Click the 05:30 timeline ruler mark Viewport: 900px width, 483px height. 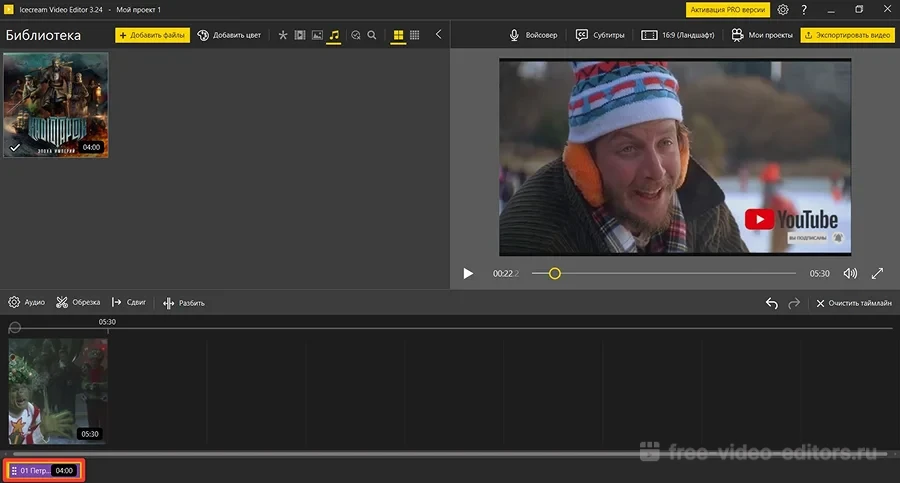pos(107,322)
